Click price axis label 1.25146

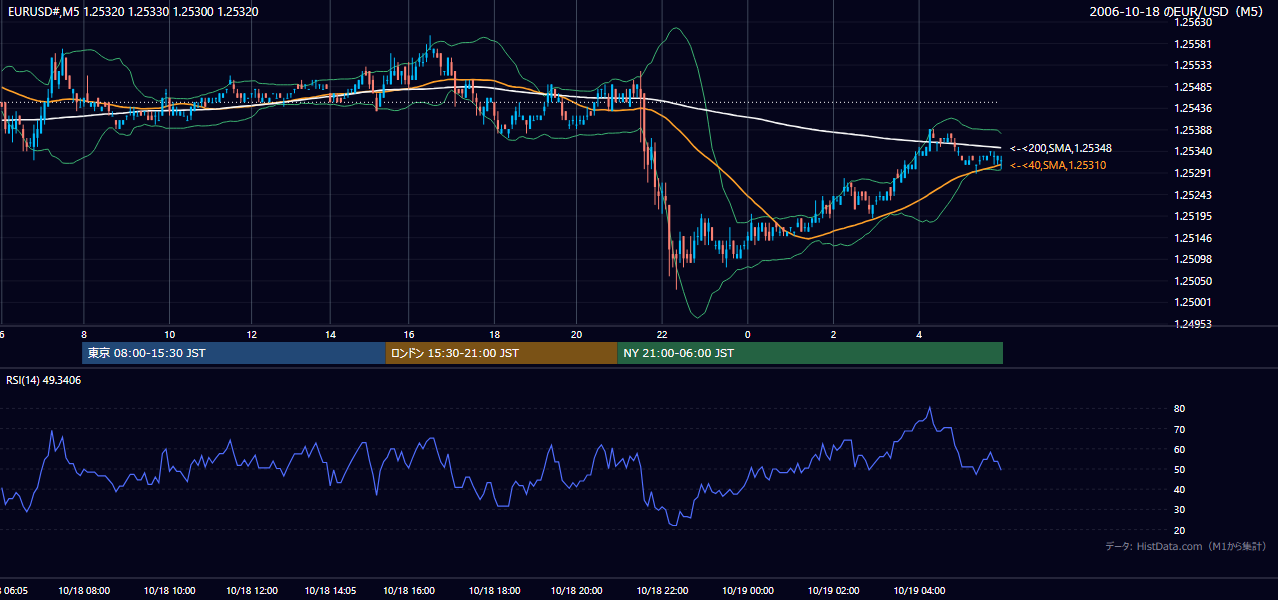1193,238
